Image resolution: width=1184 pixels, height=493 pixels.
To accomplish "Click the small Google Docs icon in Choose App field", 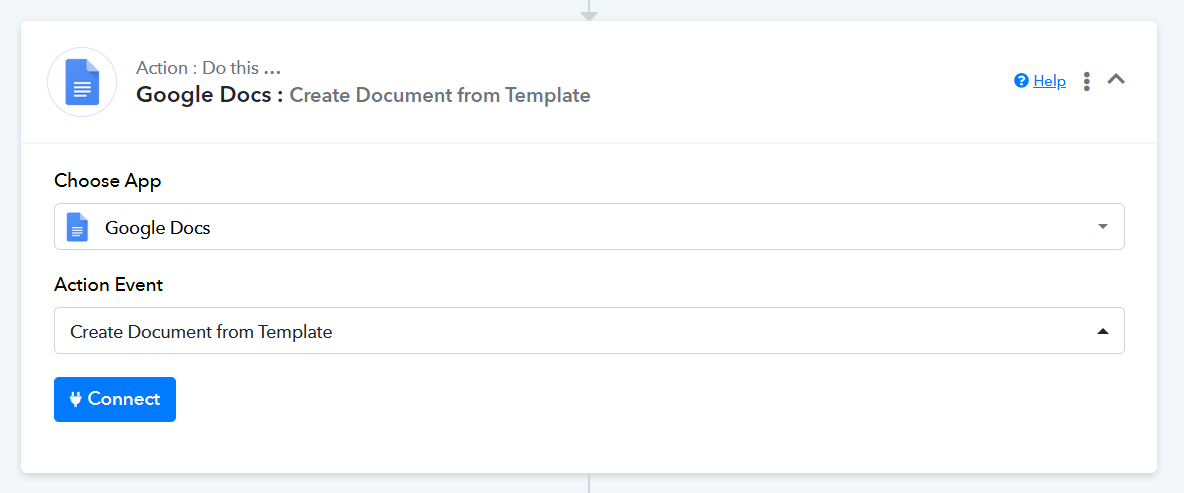I will click(x=77, y=227).
